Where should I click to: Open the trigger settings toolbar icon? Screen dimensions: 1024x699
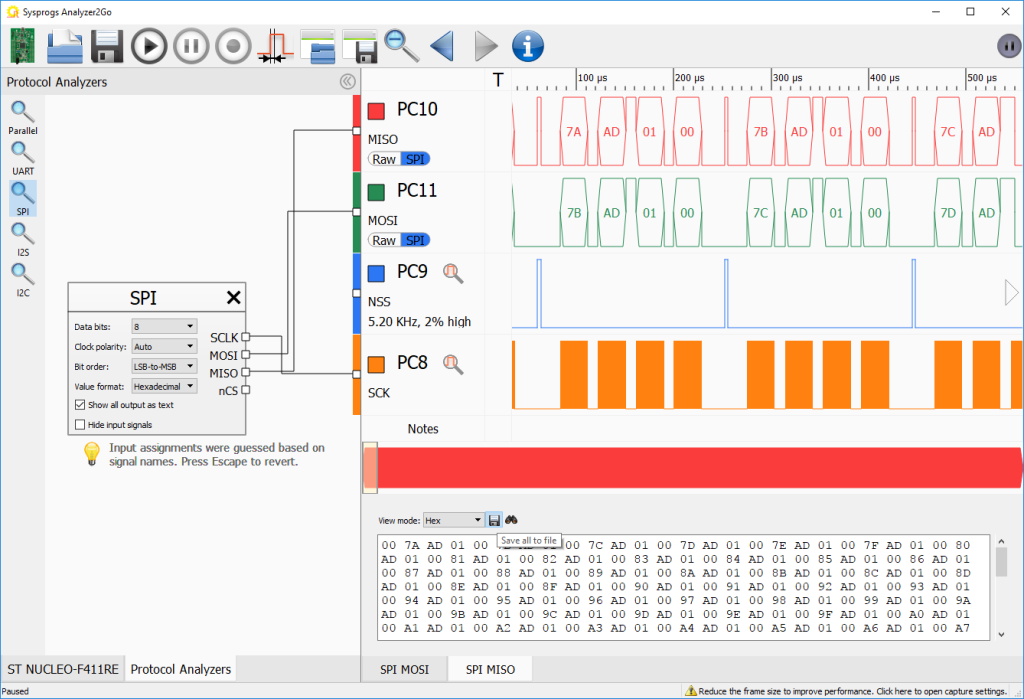point(273,46)
